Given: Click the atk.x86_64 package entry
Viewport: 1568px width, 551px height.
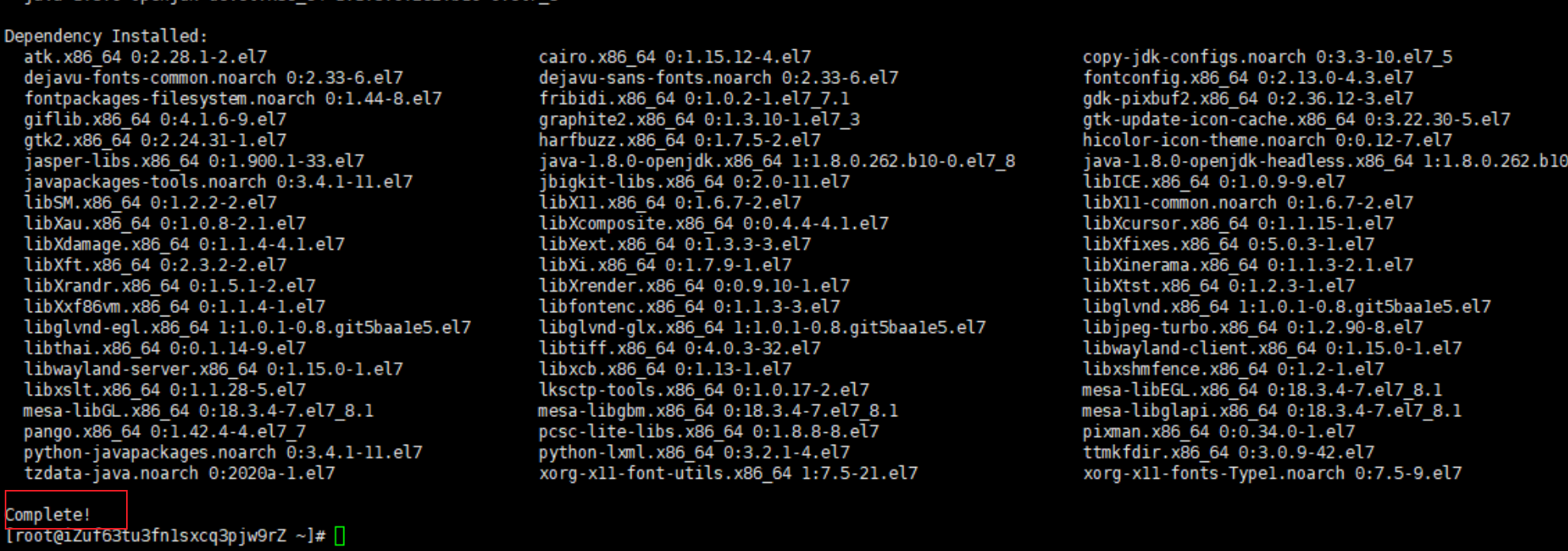Looking at the screenshot, I should pyautogui.click(x=145, y=57).
